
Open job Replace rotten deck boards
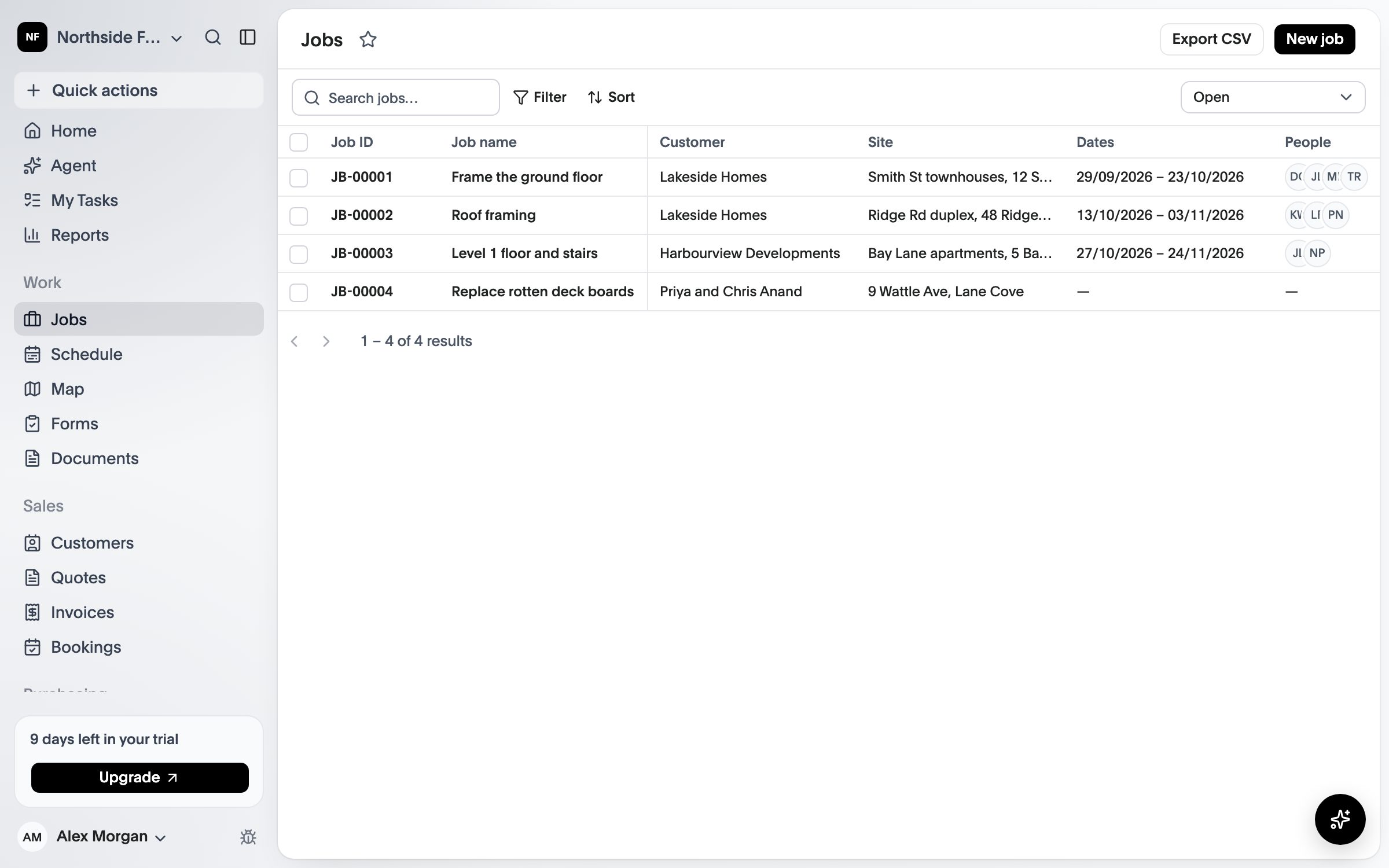point(542,292)
